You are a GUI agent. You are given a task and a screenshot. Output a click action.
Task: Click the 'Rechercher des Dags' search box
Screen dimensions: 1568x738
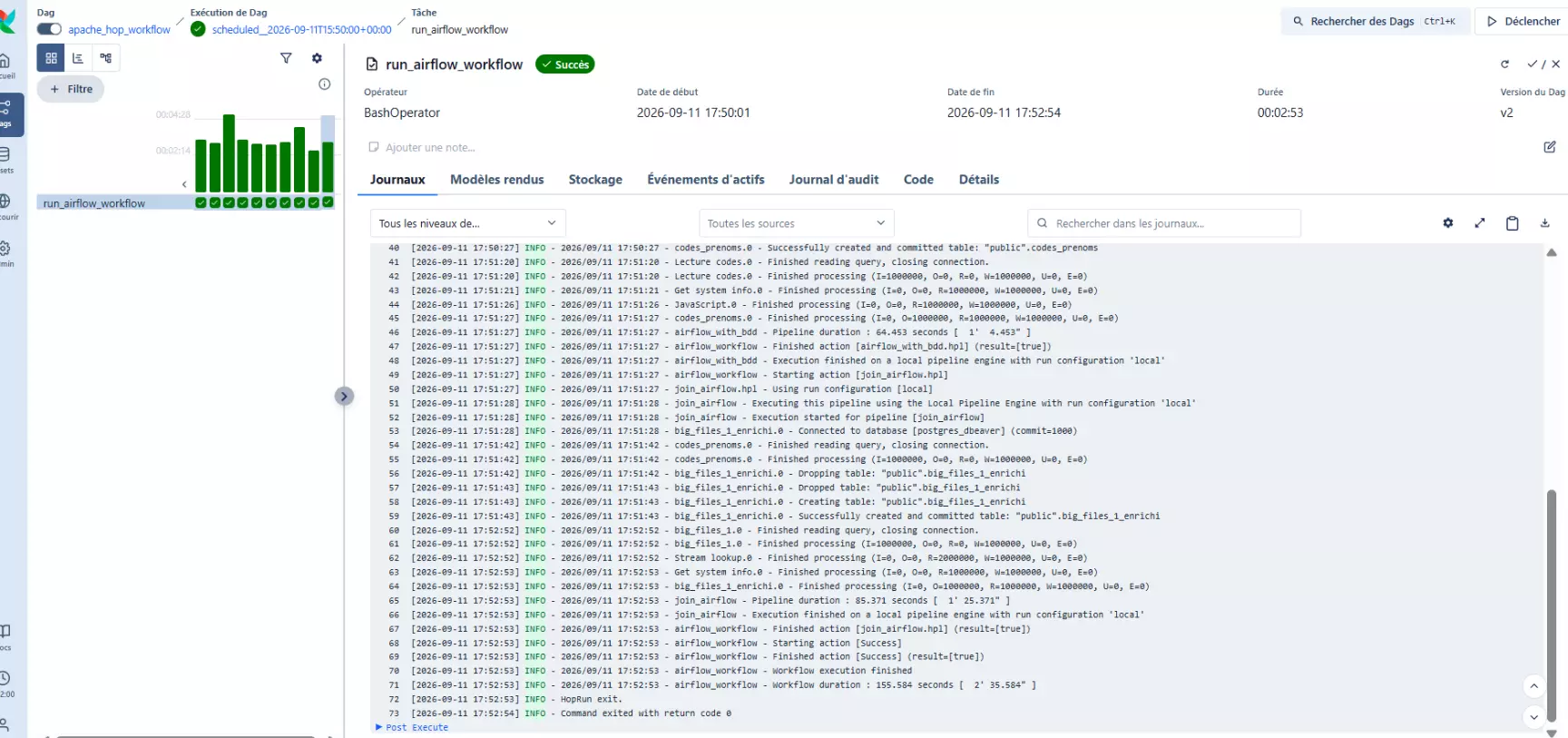point(1375,21)
